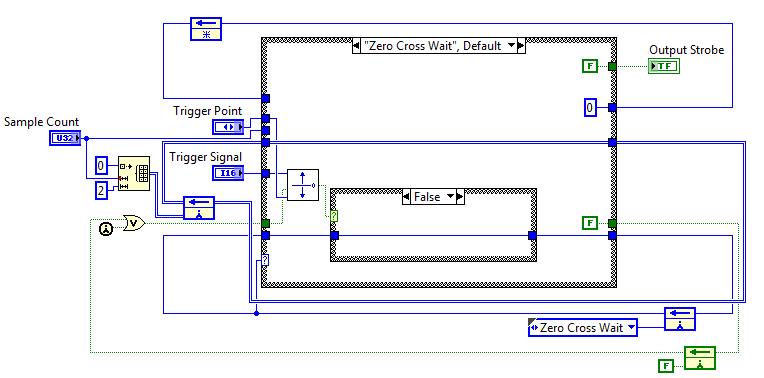Select the Build Array function node
Image resolution: width=764 pixels, height=378 pixels.
[x=134, y=173]
